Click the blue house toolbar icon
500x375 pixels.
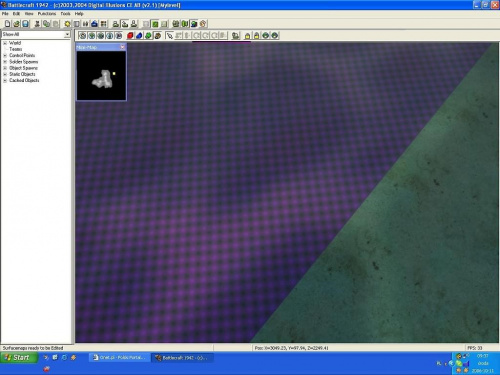tap(95, 24)
